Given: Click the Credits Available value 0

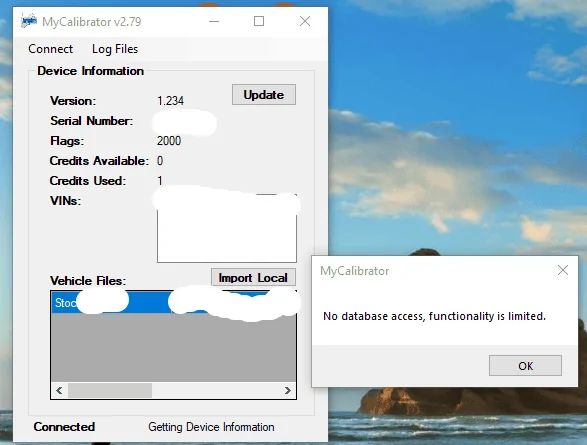Looking at the screenshot, I should coord(160,161).
